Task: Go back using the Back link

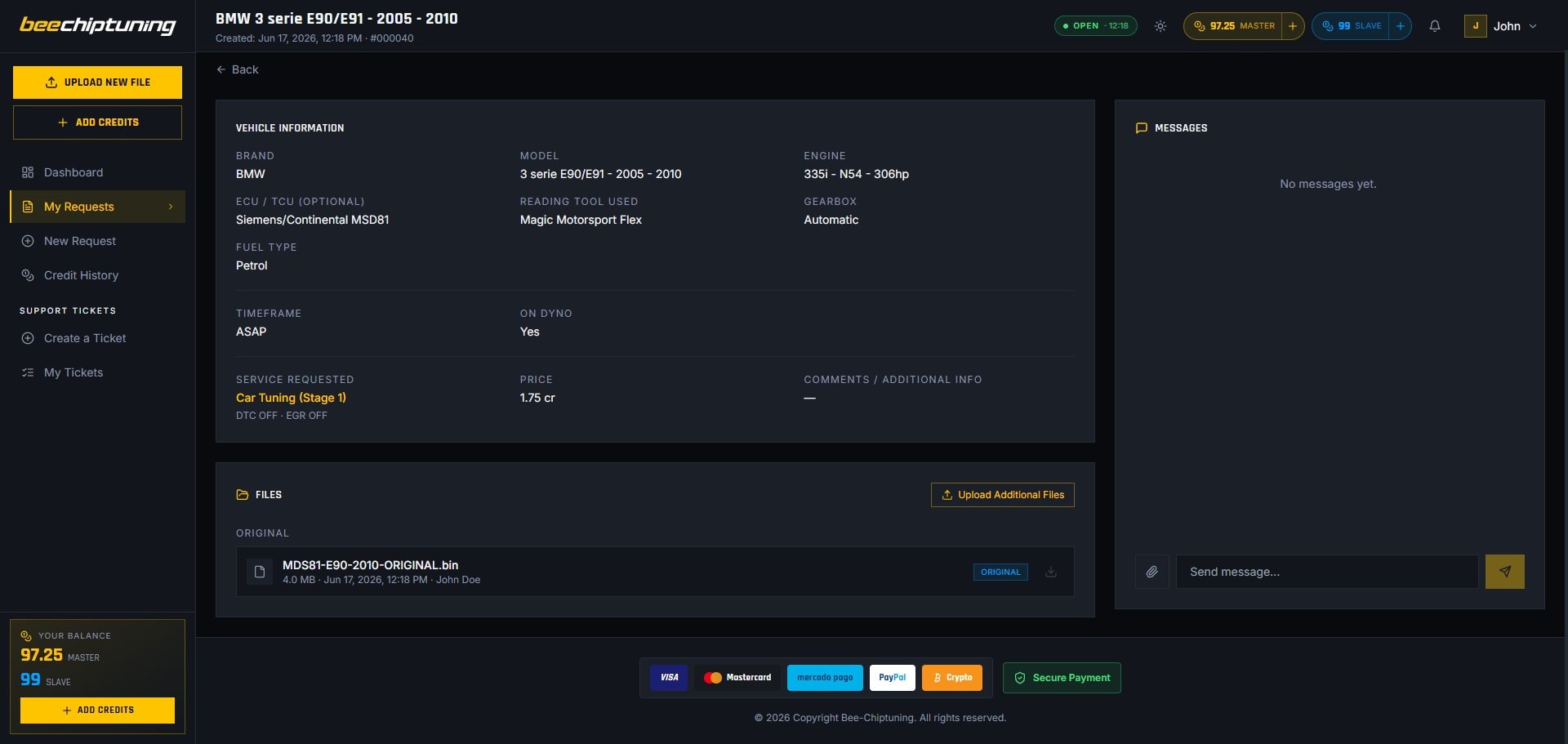Action: pos(237,69)
